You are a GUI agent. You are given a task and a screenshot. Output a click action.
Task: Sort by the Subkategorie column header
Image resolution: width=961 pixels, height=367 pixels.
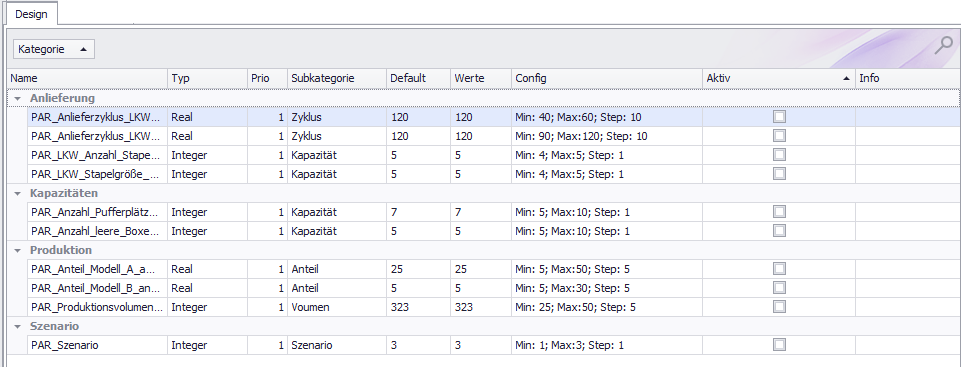(337, 78)
